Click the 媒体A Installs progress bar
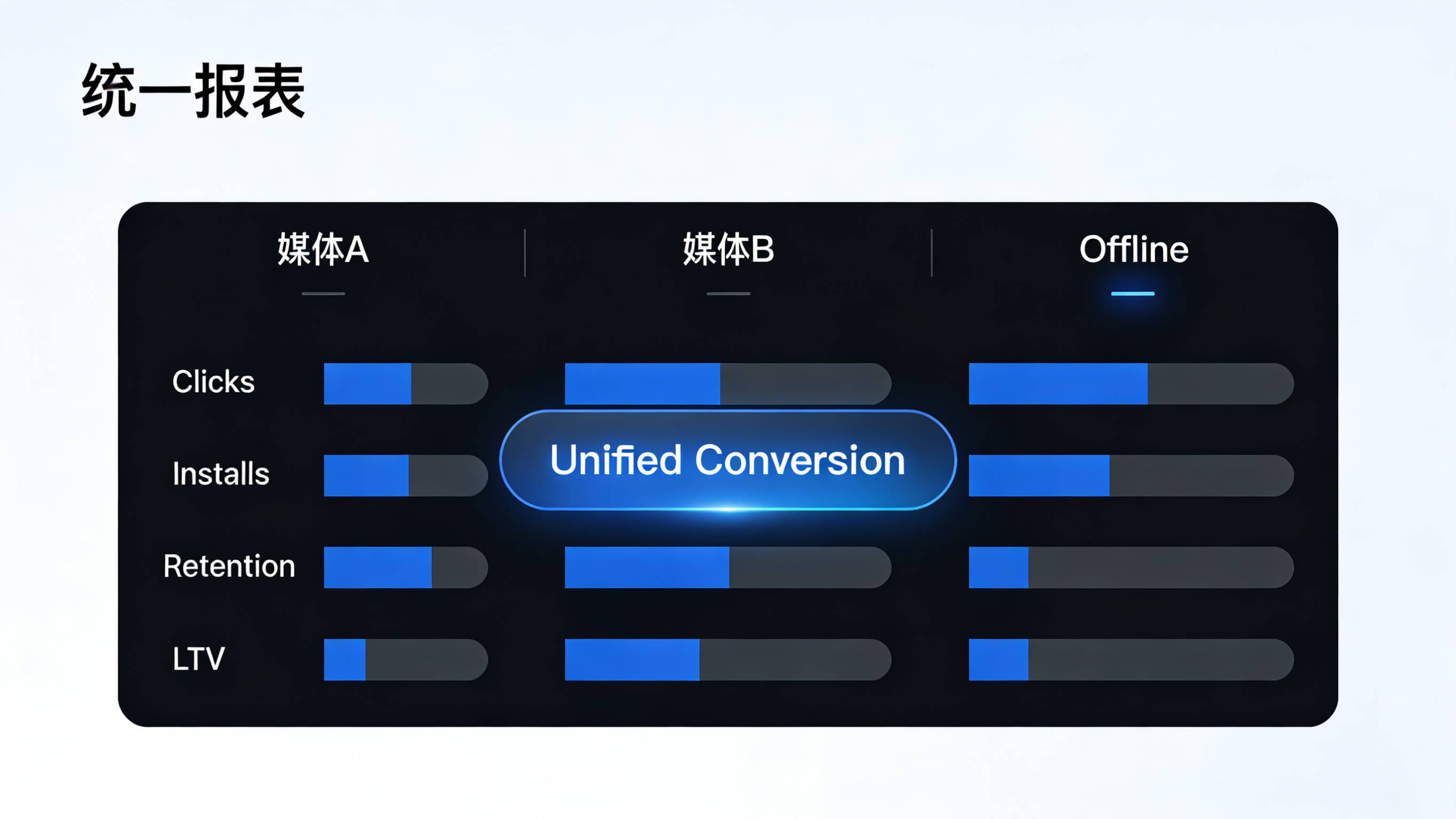Viewport: 1456px width, 819px height. [405, 476]
